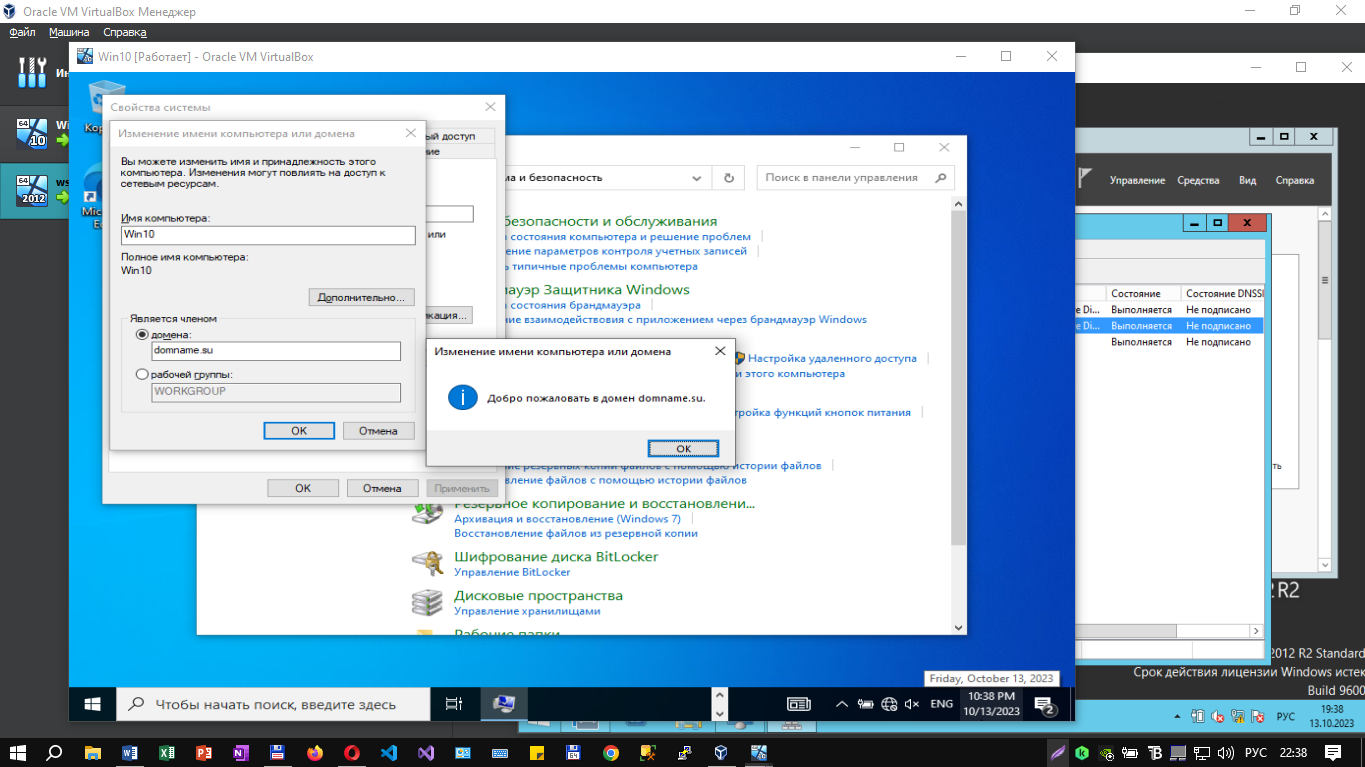Image resolution: width=1365 pixels, height=767 pixels.
Task: Open 'Средства' menu in Server Manager
Action: click(x=1198, y=180)
